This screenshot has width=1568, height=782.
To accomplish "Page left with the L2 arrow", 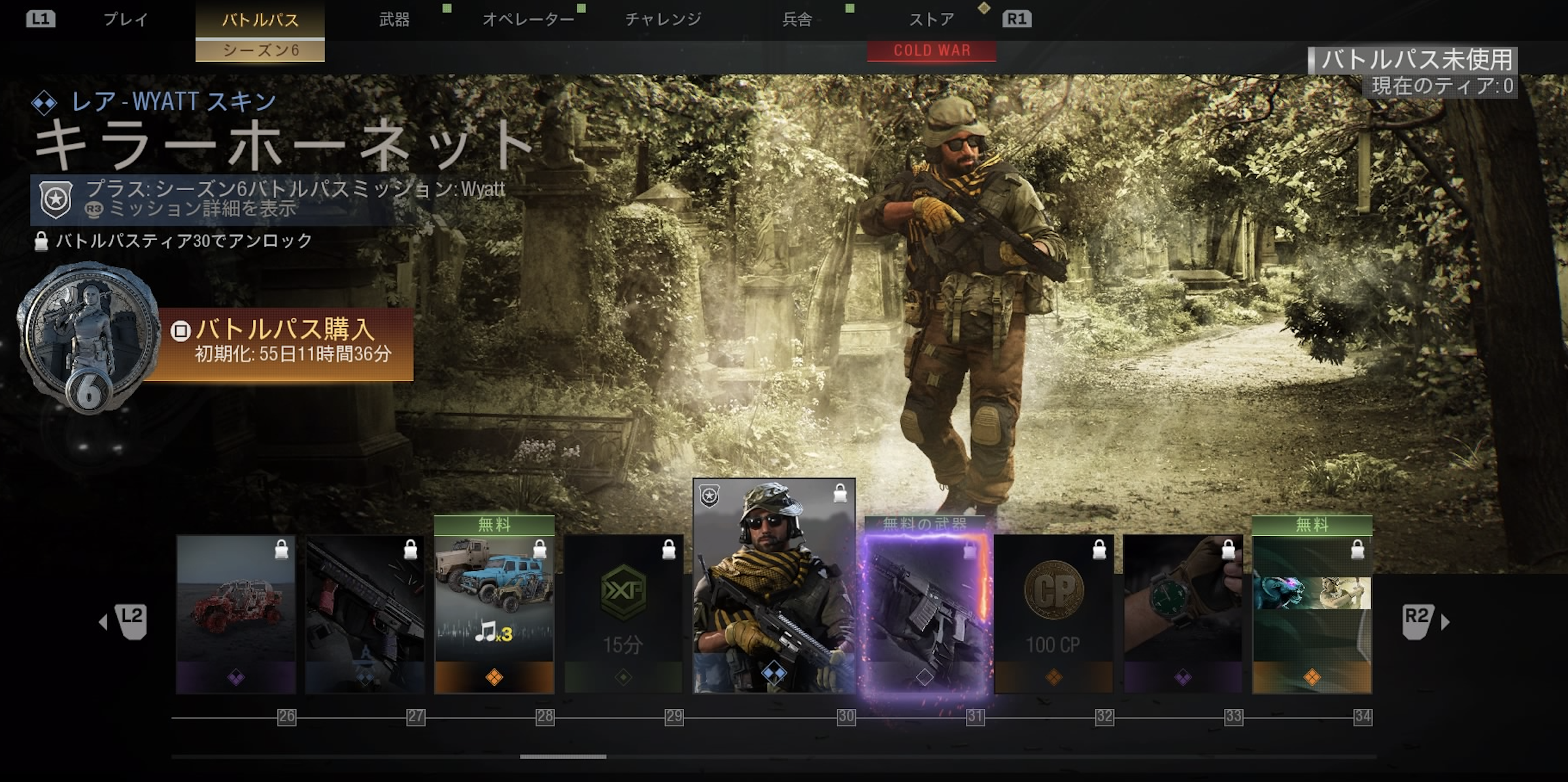I will click(124, 622).
